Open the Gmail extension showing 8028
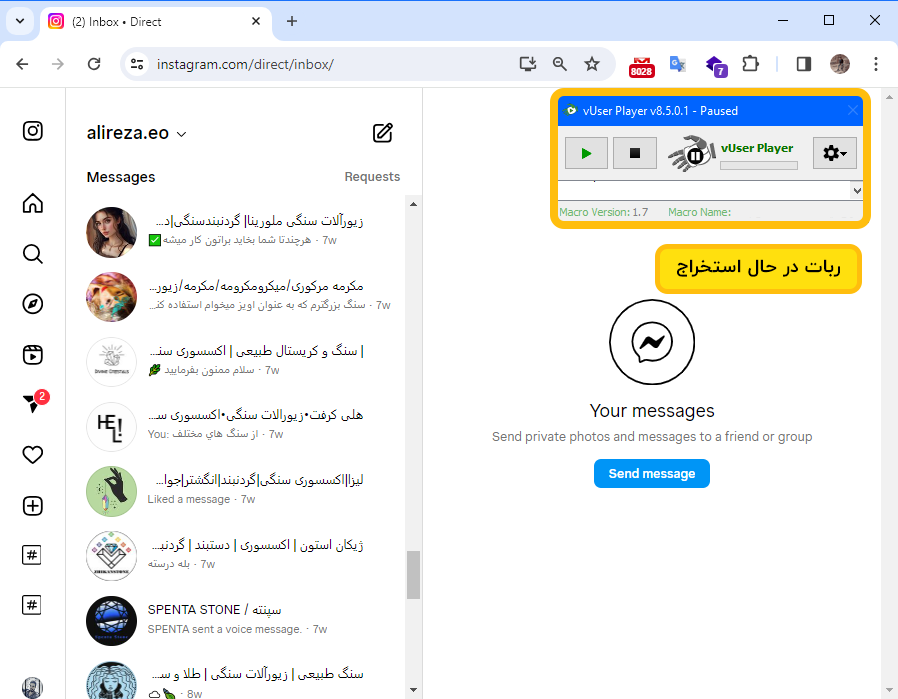 [641, 66]
